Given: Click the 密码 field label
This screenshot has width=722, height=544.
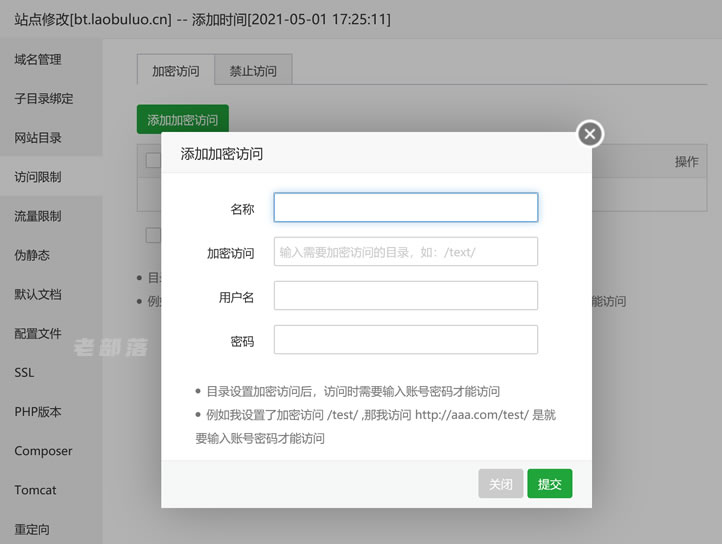Looking at the screenshot, I should (x=242, y=342).
